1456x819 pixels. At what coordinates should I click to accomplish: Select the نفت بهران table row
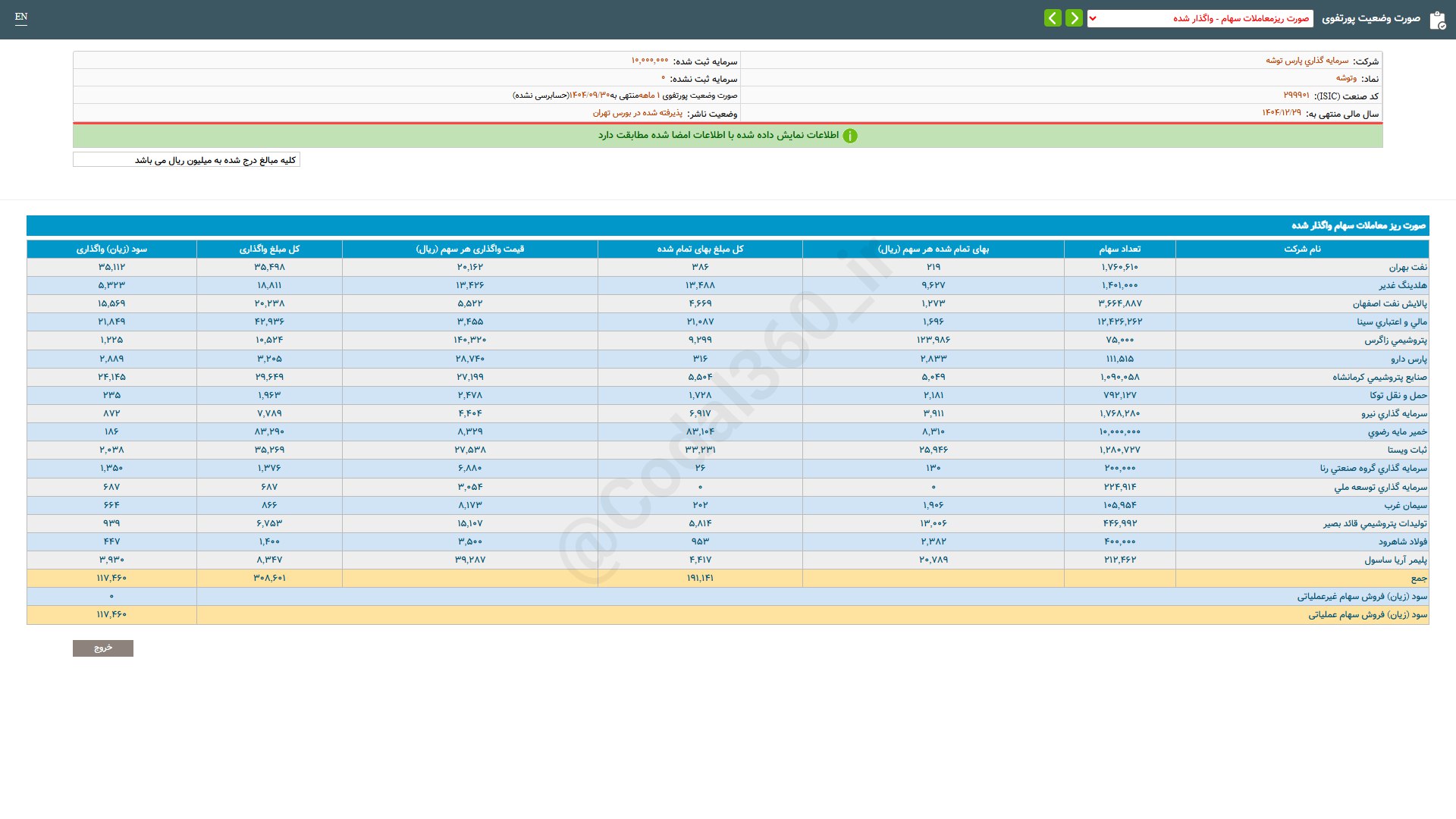[1407, 267]
